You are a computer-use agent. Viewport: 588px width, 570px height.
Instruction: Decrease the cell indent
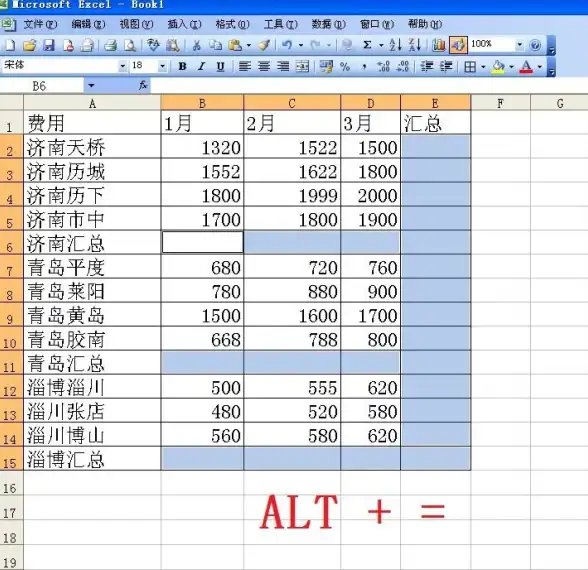point(426,67)
